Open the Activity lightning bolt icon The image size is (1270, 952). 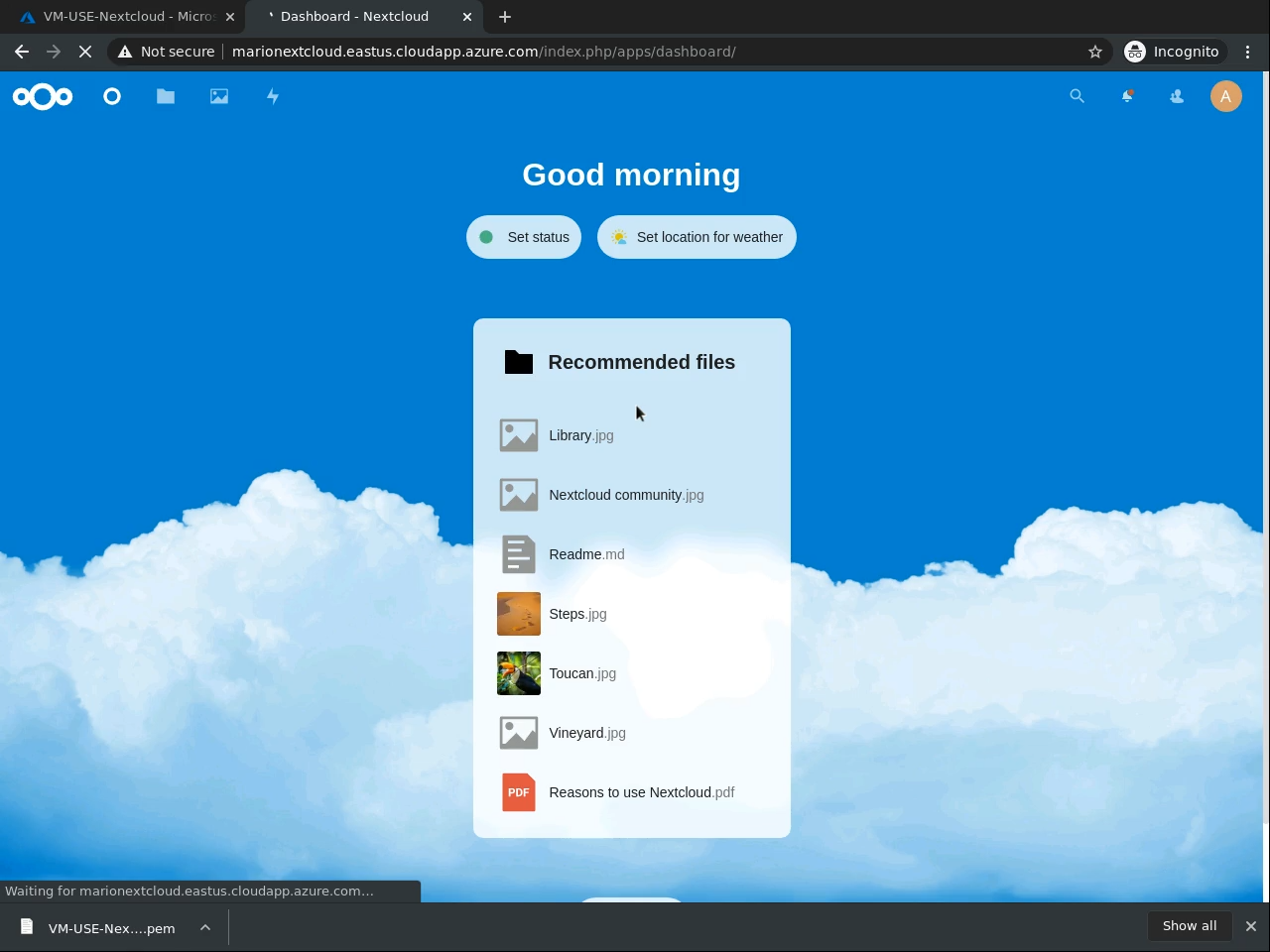[x=273, y=96]
